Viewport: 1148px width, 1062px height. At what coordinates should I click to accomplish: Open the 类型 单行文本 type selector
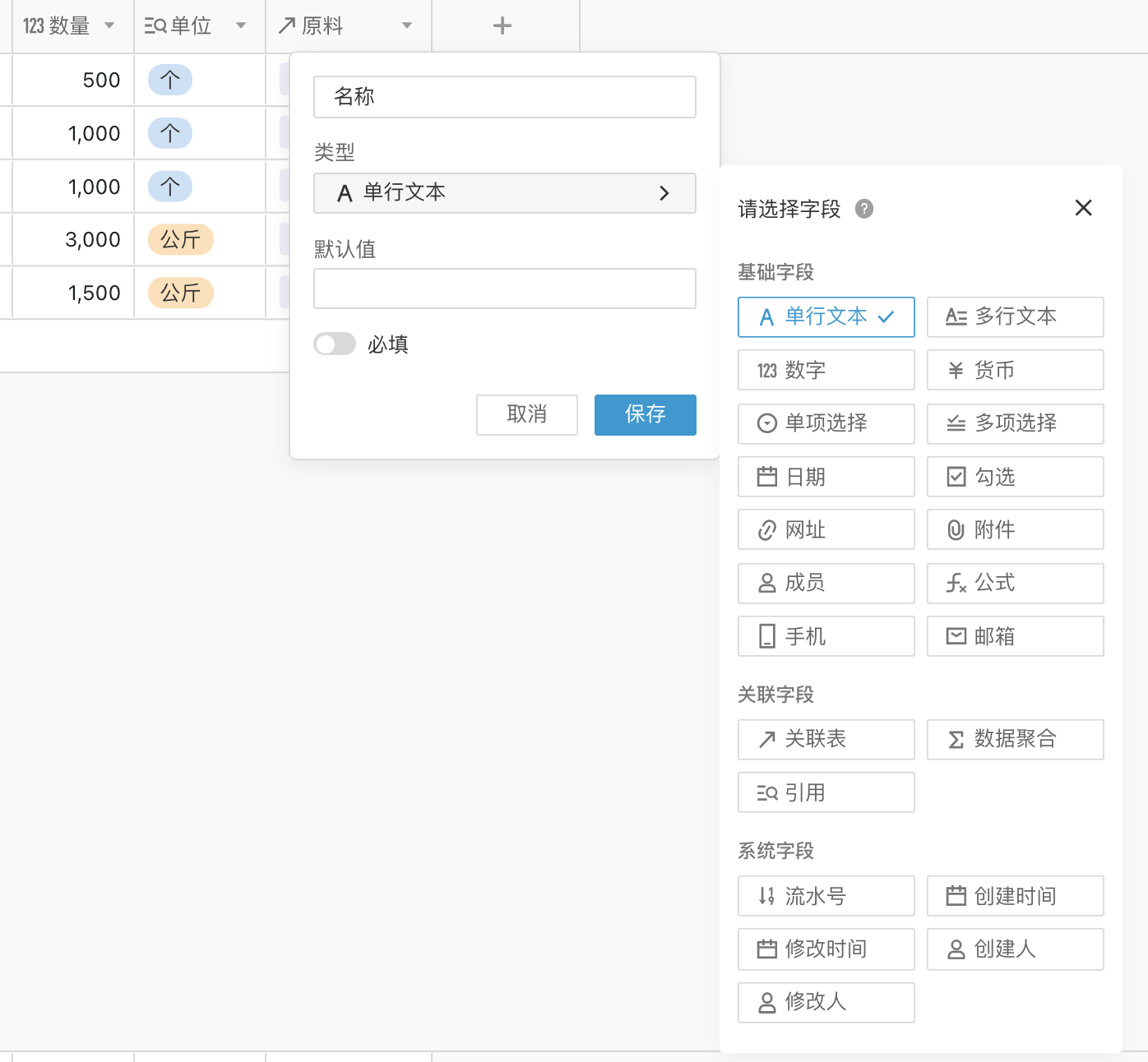coord(505,193)
